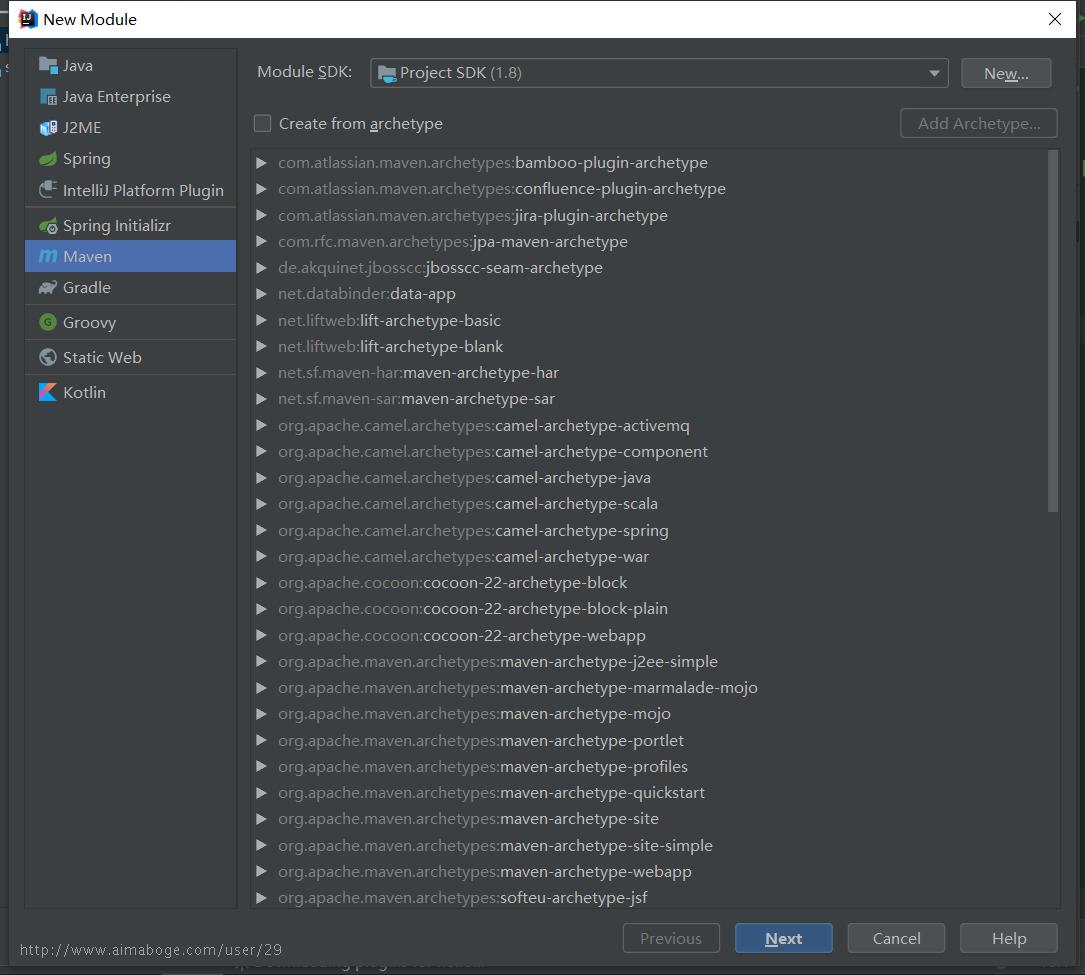The width and height of the screenshot is (1085, 975).
Task: Expand lift-archetype-blank entry
Action: click(x=261, y=346)
